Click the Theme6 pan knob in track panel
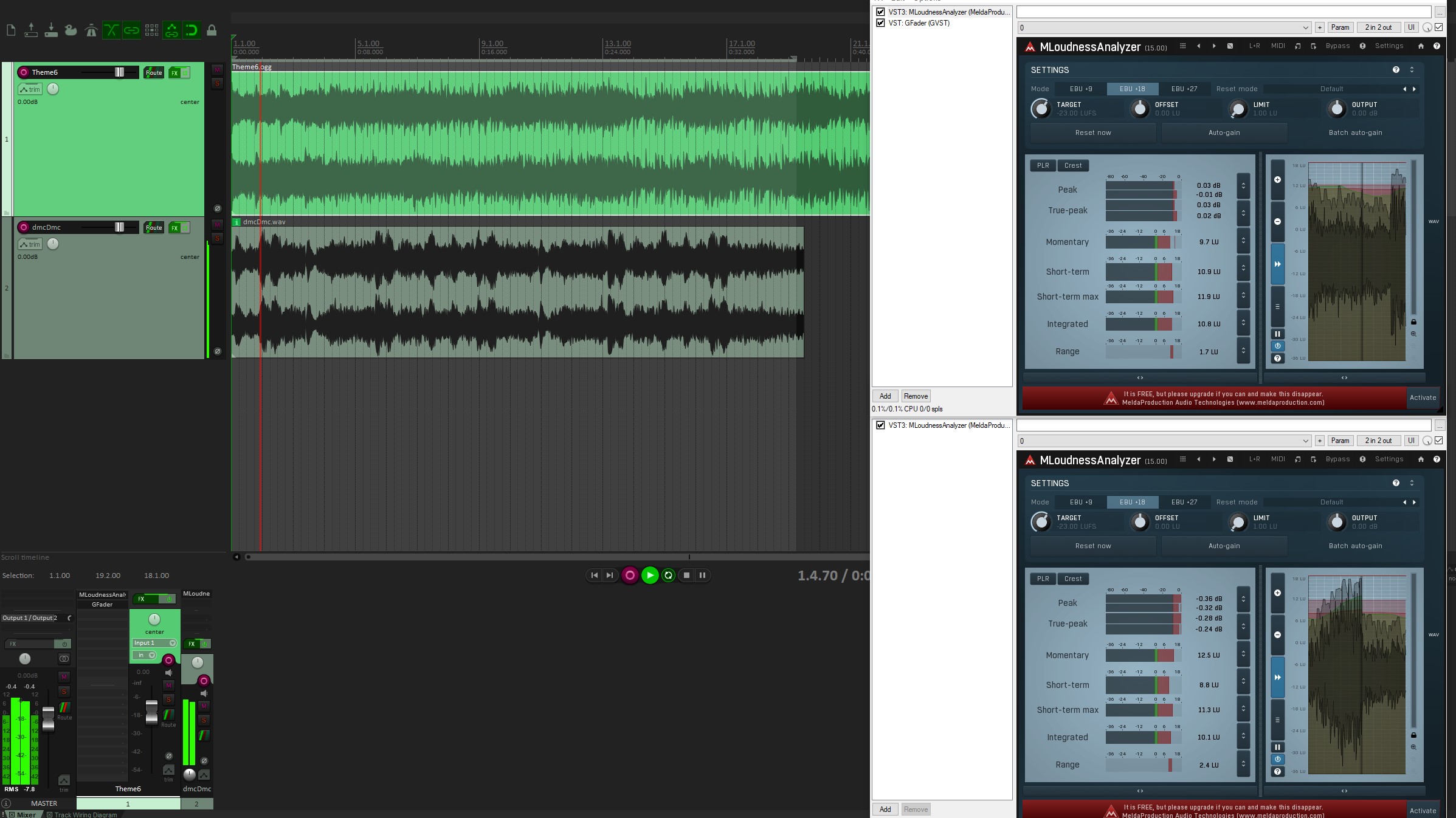The image size is (1456, 818). [53, 89]
